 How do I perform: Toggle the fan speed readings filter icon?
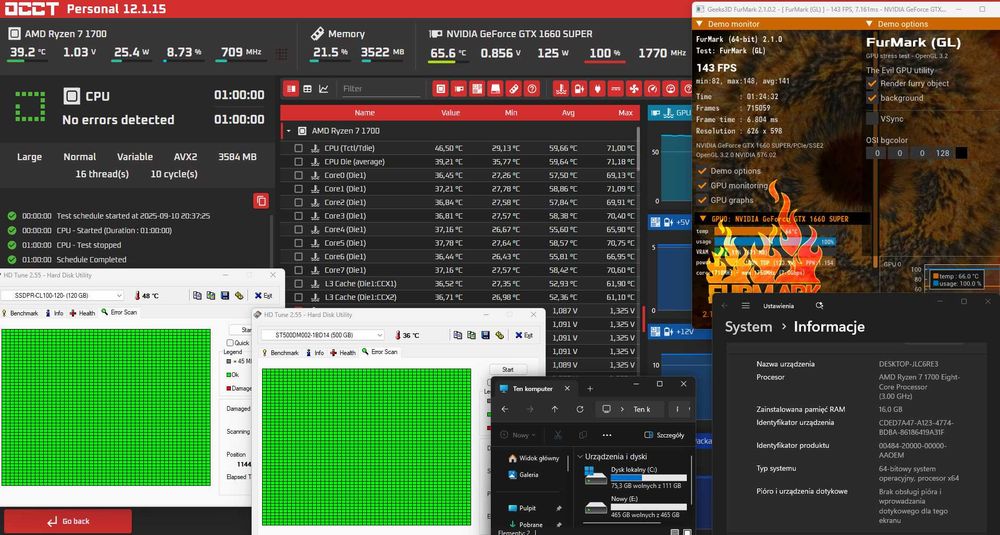[x=634, y=89]
